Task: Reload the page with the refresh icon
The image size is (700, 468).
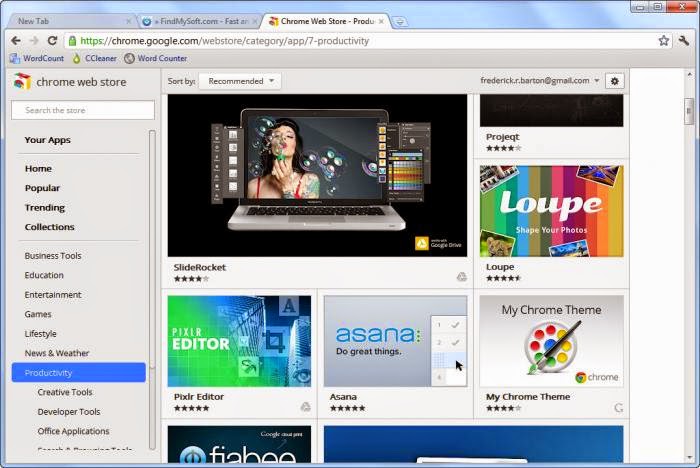Action: pyautogui.click(x=52, y=41)
